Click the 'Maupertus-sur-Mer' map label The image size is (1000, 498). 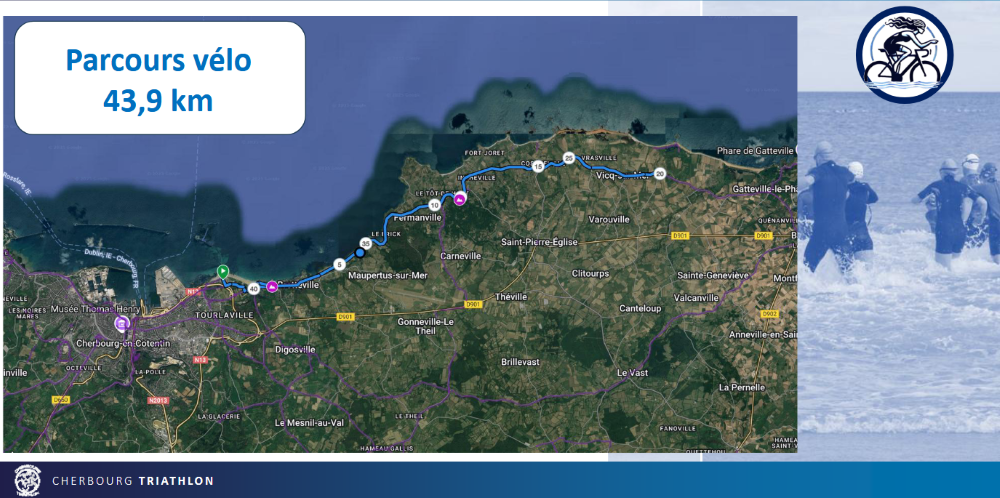click(x=388, y=276)
